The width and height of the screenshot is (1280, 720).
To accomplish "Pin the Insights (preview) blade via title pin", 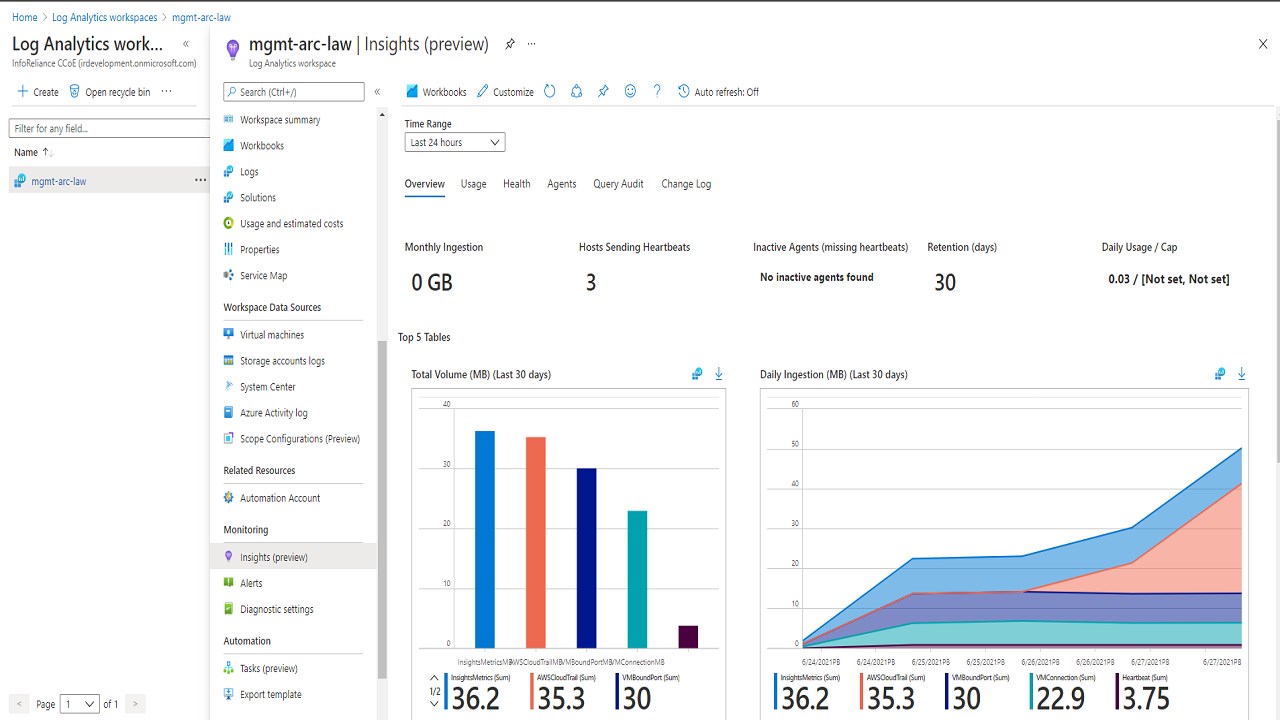I will (510, 44).
